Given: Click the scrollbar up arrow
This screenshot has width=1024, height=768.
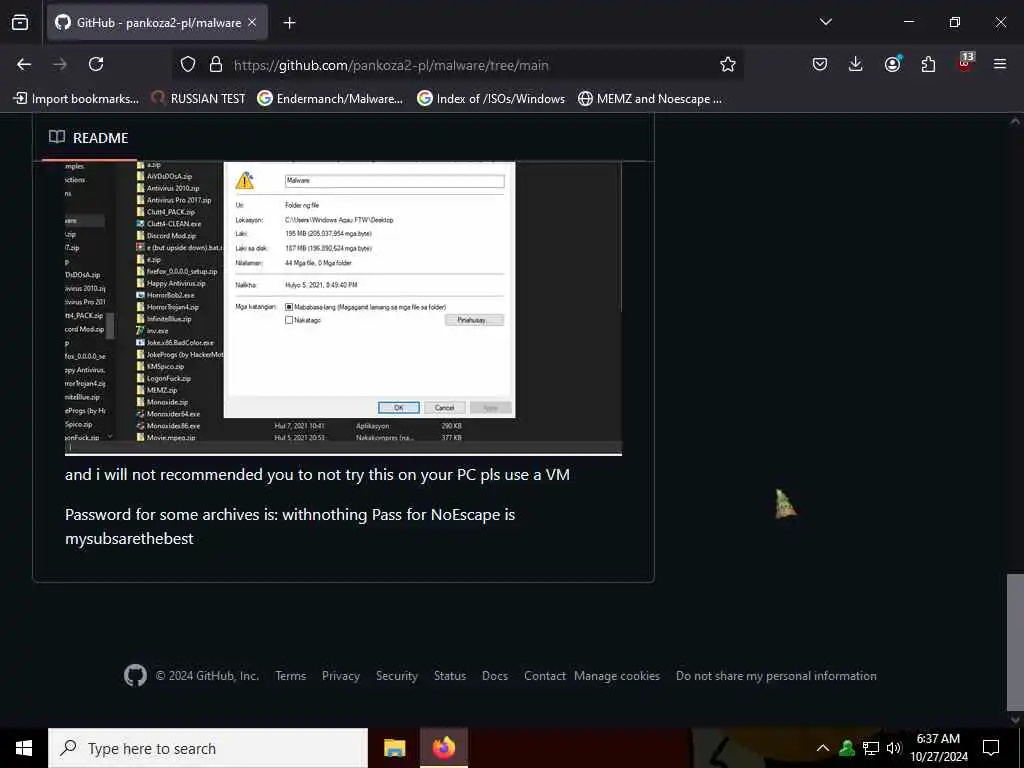Looking at the screenshot, I should point(1015,121).
